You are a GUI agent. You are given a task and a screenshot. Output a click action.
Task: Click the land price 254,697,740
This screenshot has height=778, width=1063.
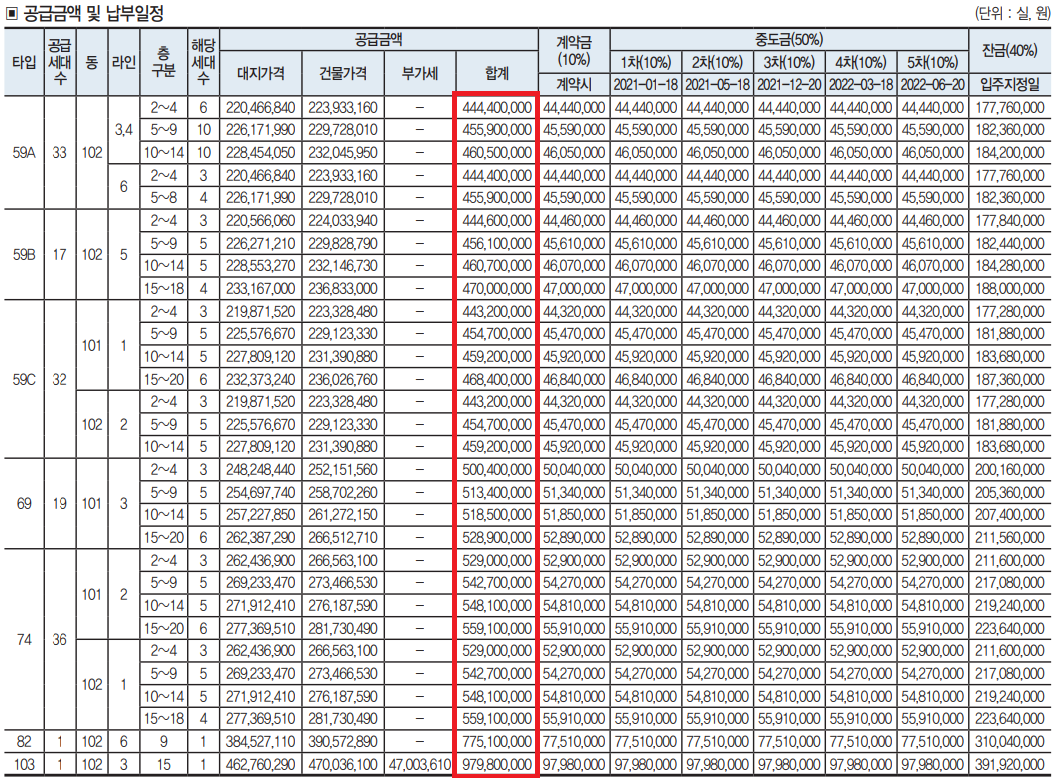260,492
